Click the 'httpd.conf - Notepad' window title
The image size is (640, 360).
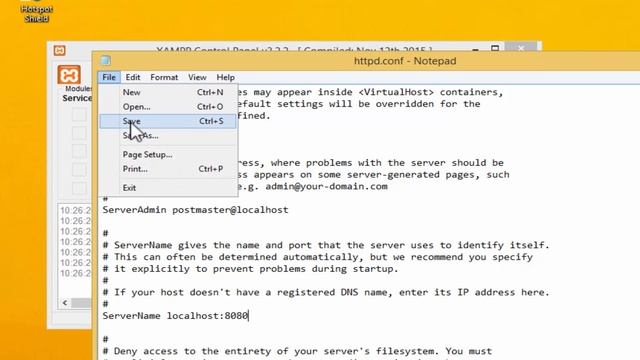[x=405, y=61]
